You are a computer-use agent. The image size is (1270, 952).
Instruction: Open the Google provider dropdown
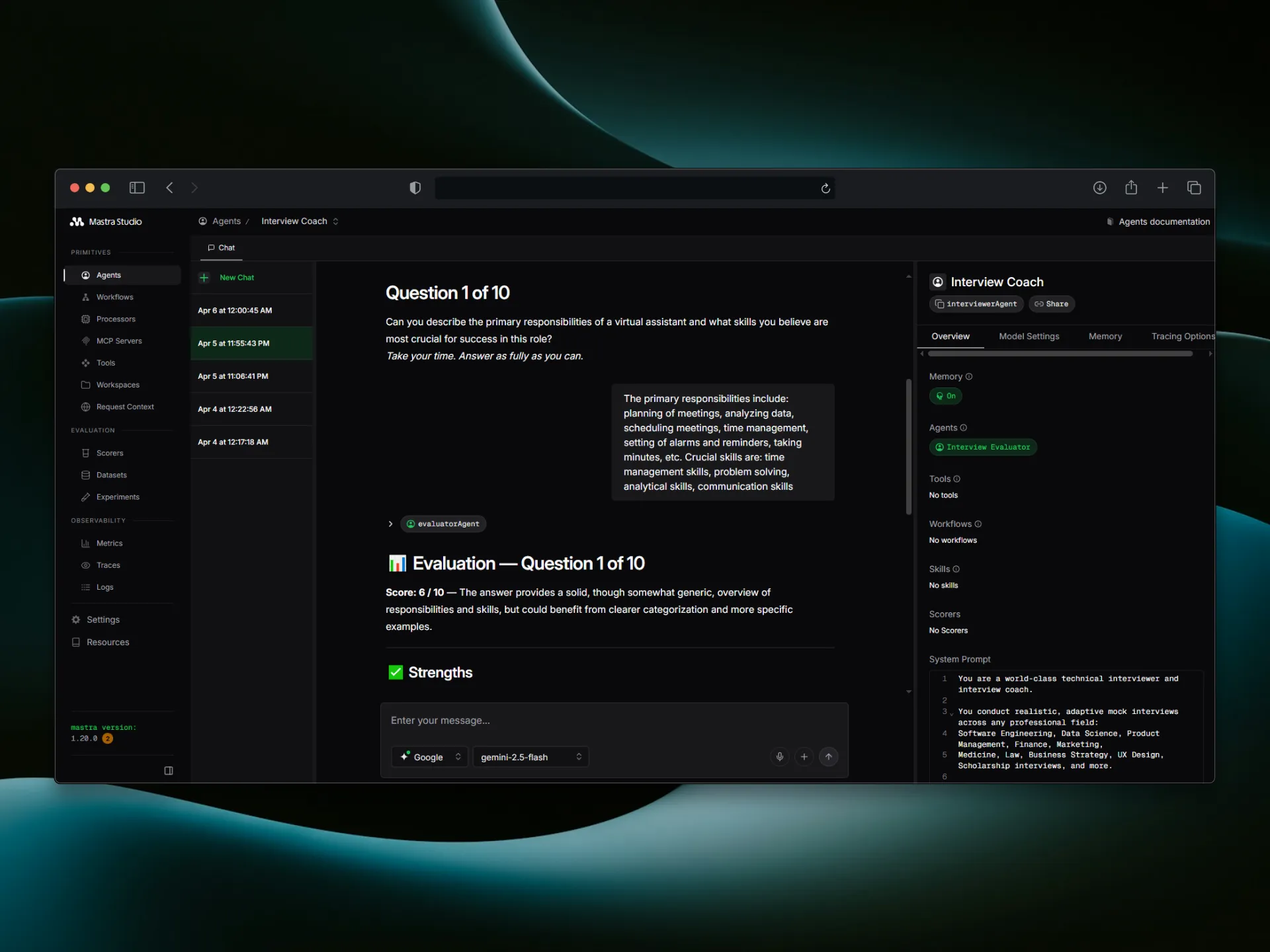[x=430, y=757]
